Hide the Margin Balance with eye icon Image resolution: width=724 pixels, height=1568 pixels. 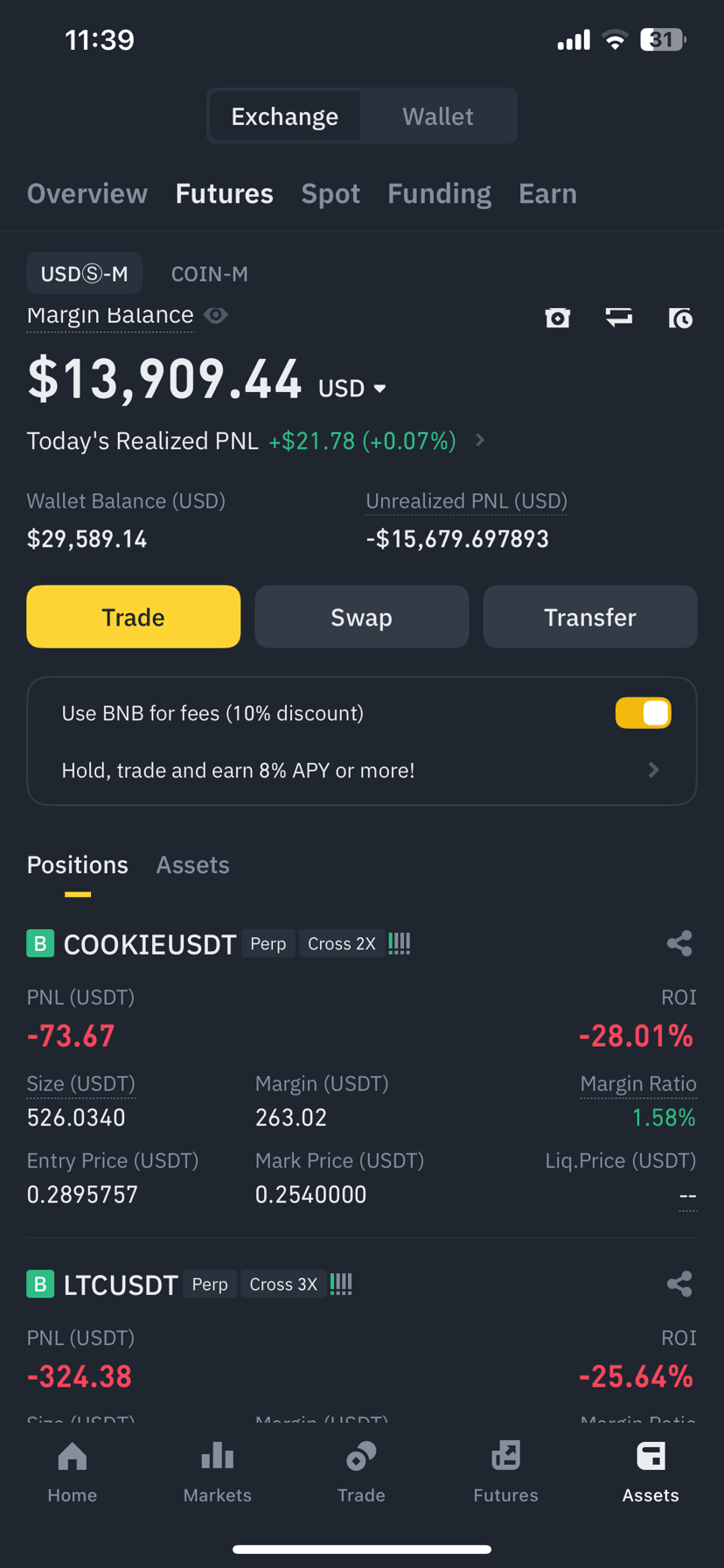click(x=216, y=315)
